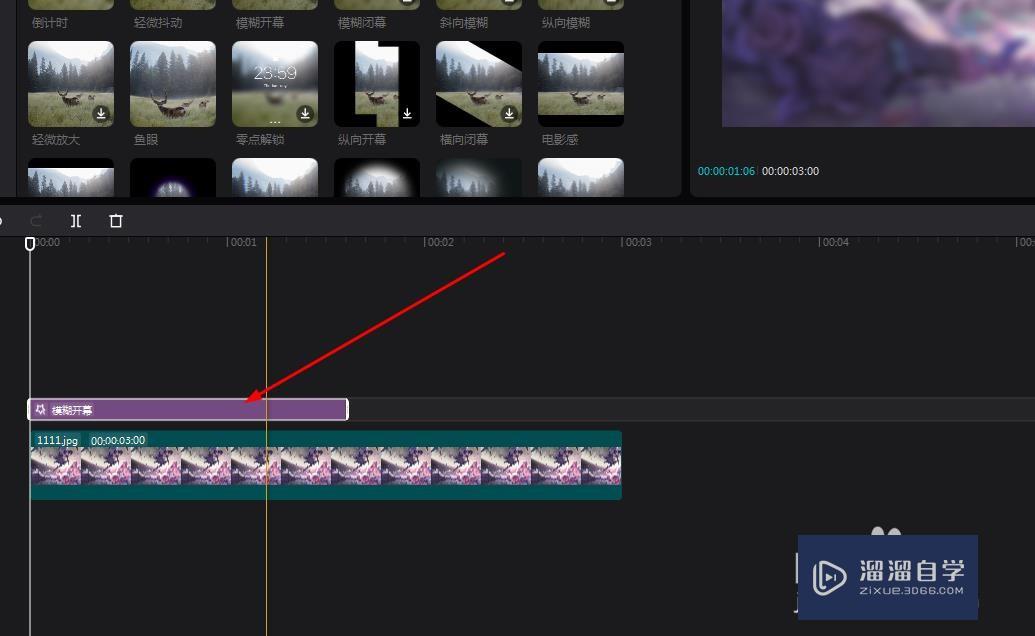Click the delete trash icon in timeline toolbar
The height and width of the screenshot is (636, 1035).
116,221
